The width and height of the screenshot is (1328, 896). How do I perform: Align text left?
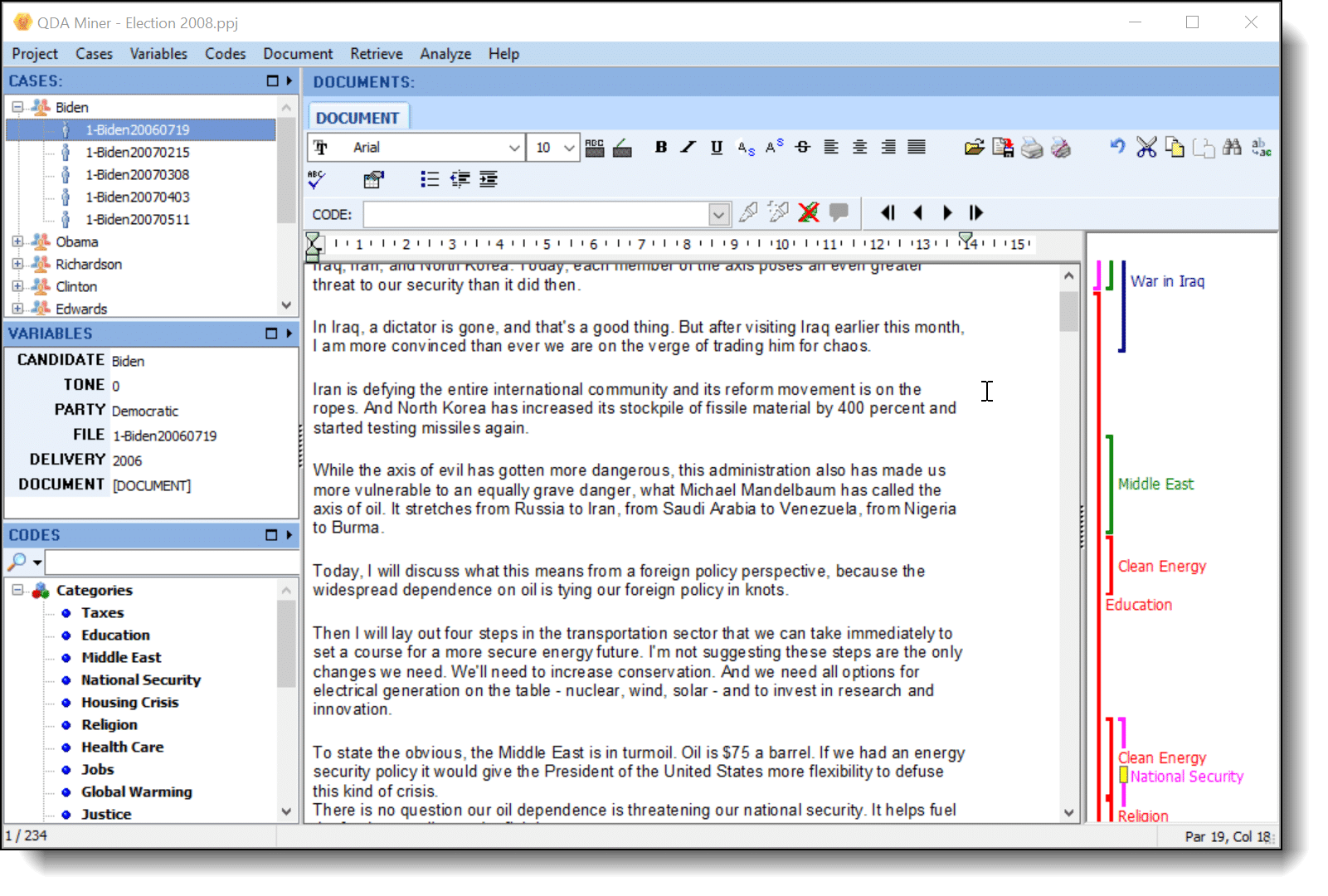(830, 147)
